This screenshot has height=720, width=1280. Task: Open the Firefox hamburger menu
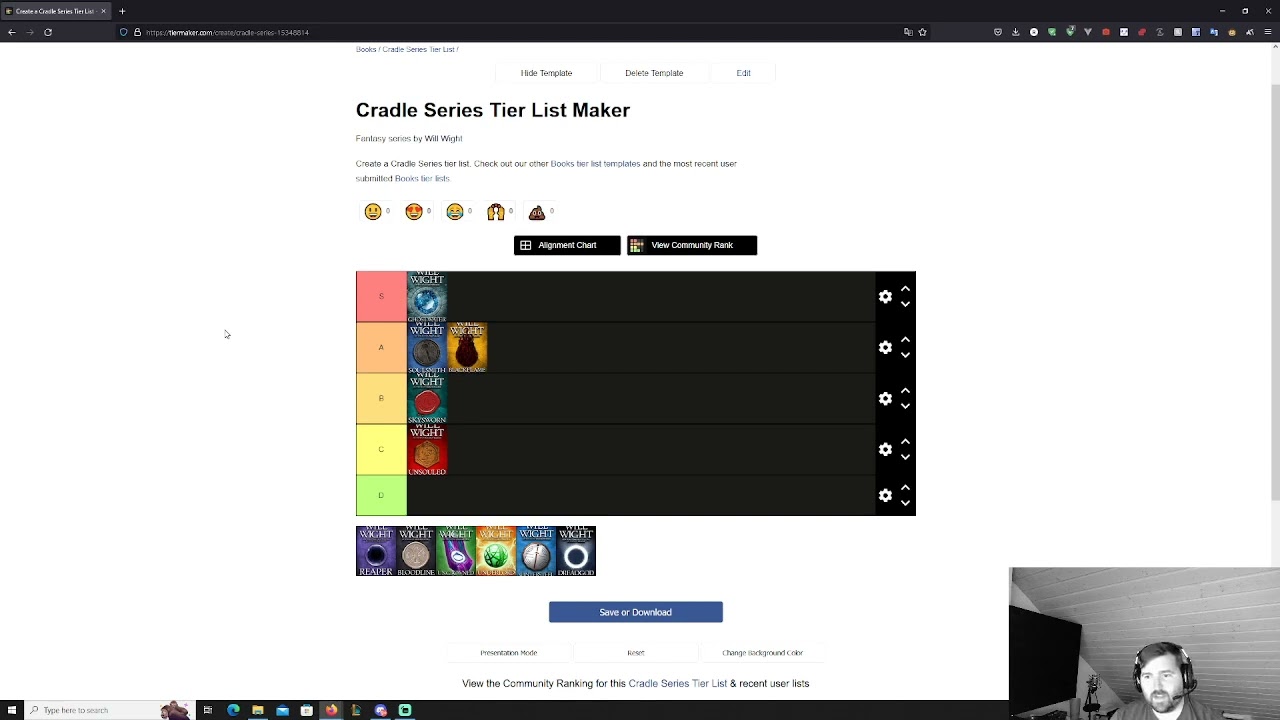(1268, 32)
